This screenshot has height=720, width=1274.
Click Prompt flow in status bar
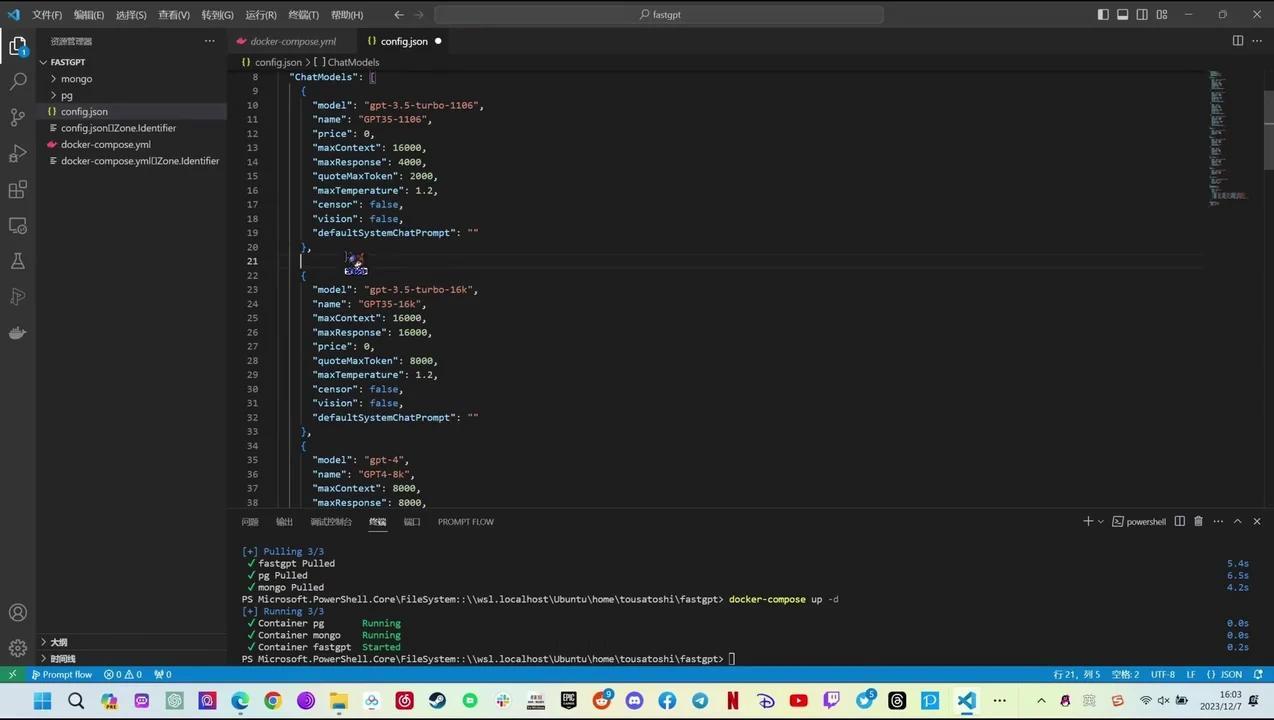pyautogui.click(x=62, y=674)
